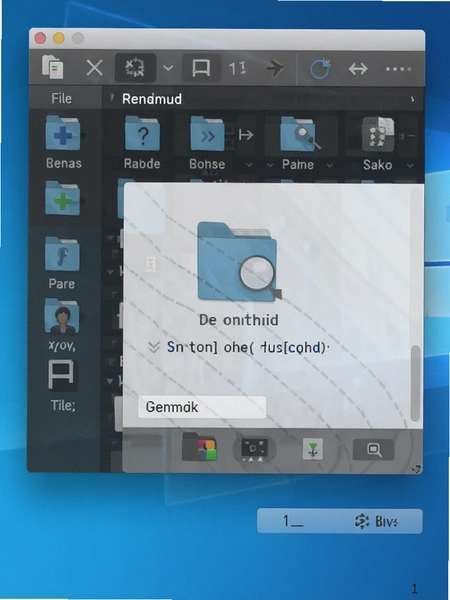Click the blue refresh circle icon

click(320, 69)
